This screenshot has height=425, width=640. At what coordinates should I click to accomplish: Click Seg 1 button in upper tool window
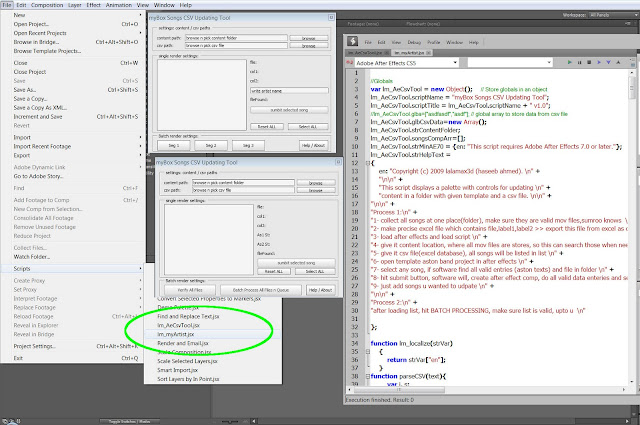tap(174, 145)
